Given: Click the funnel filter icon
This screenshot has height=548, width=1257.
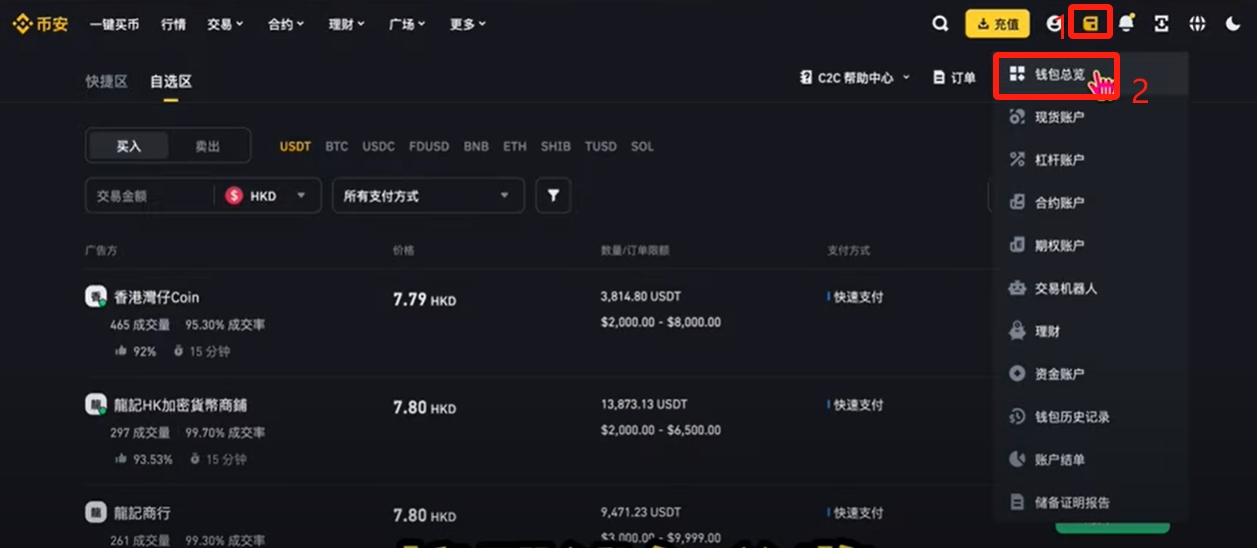Looking at the screenshot, I should tap(553, 196).
